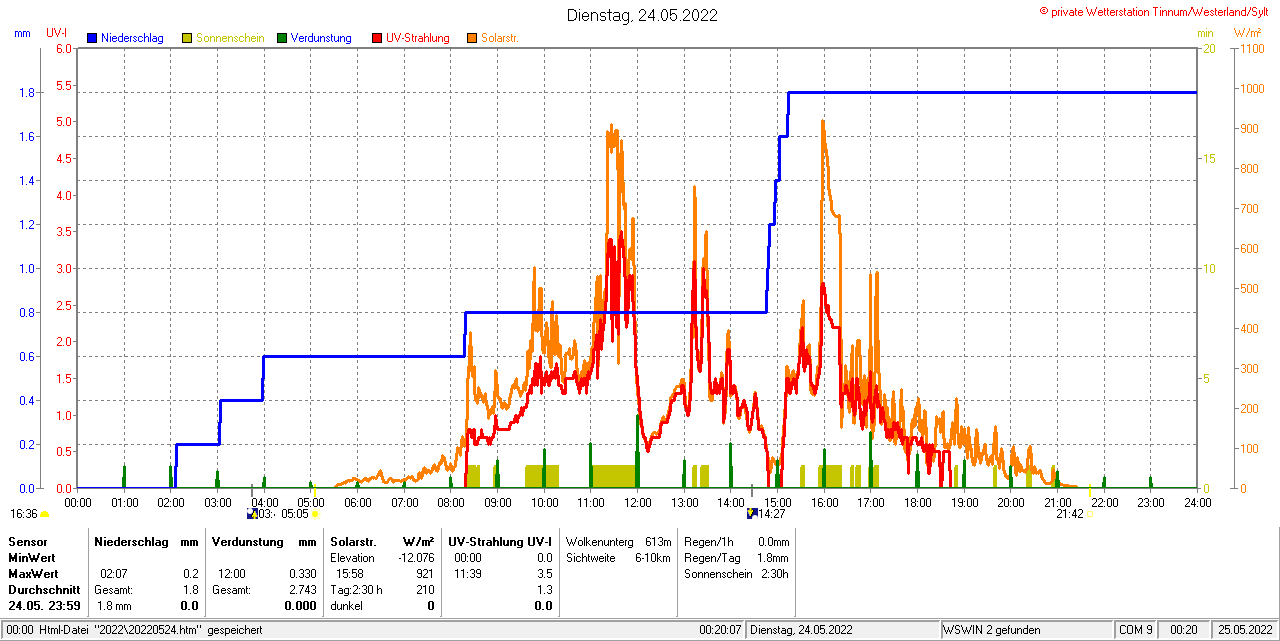
Task: Click the sun icon beside 05:05
Action: pyautogui.click(x=315, y=514)
